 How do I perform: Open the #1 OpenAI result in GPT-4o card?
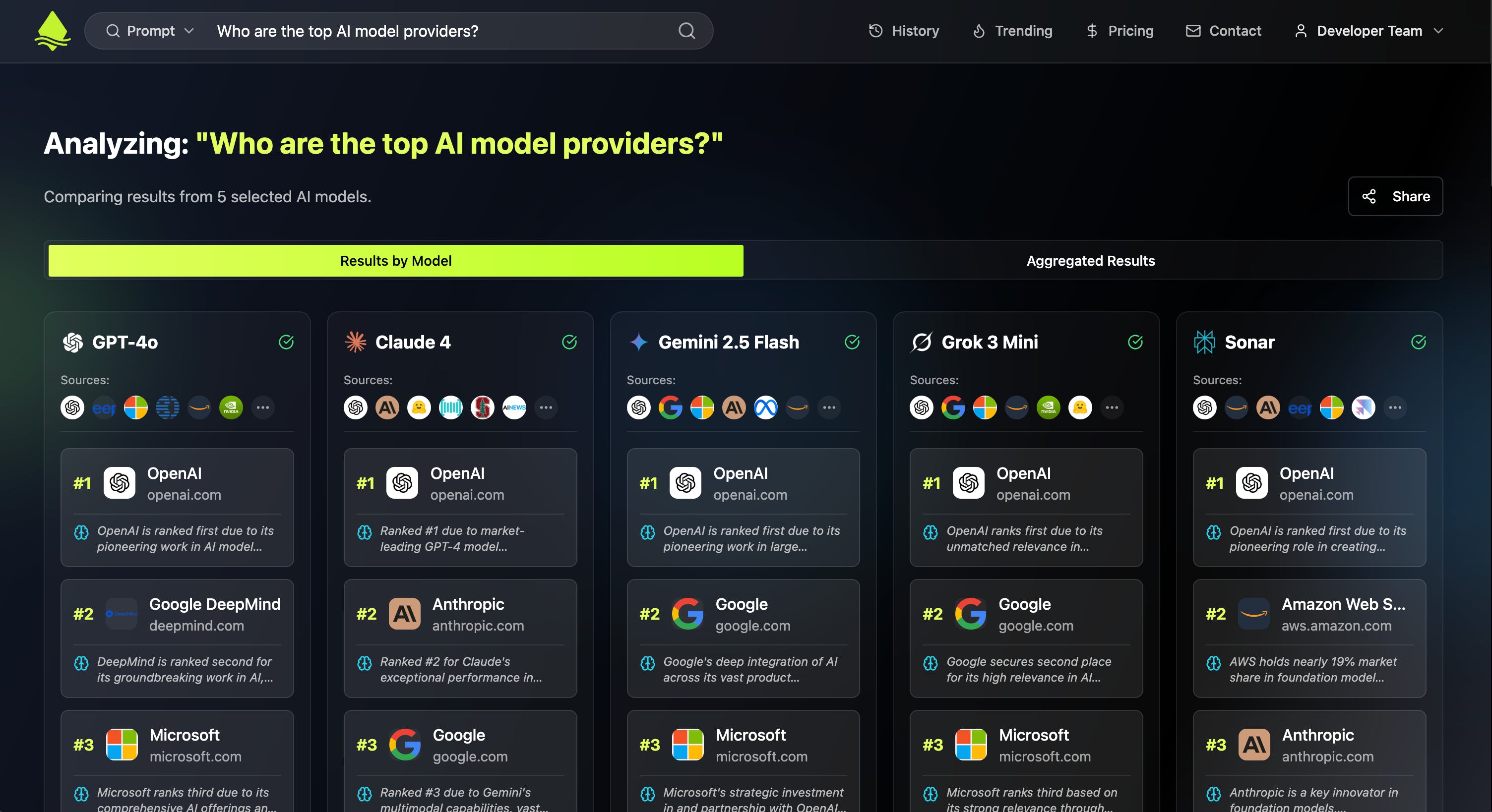(x=177, y=508)
